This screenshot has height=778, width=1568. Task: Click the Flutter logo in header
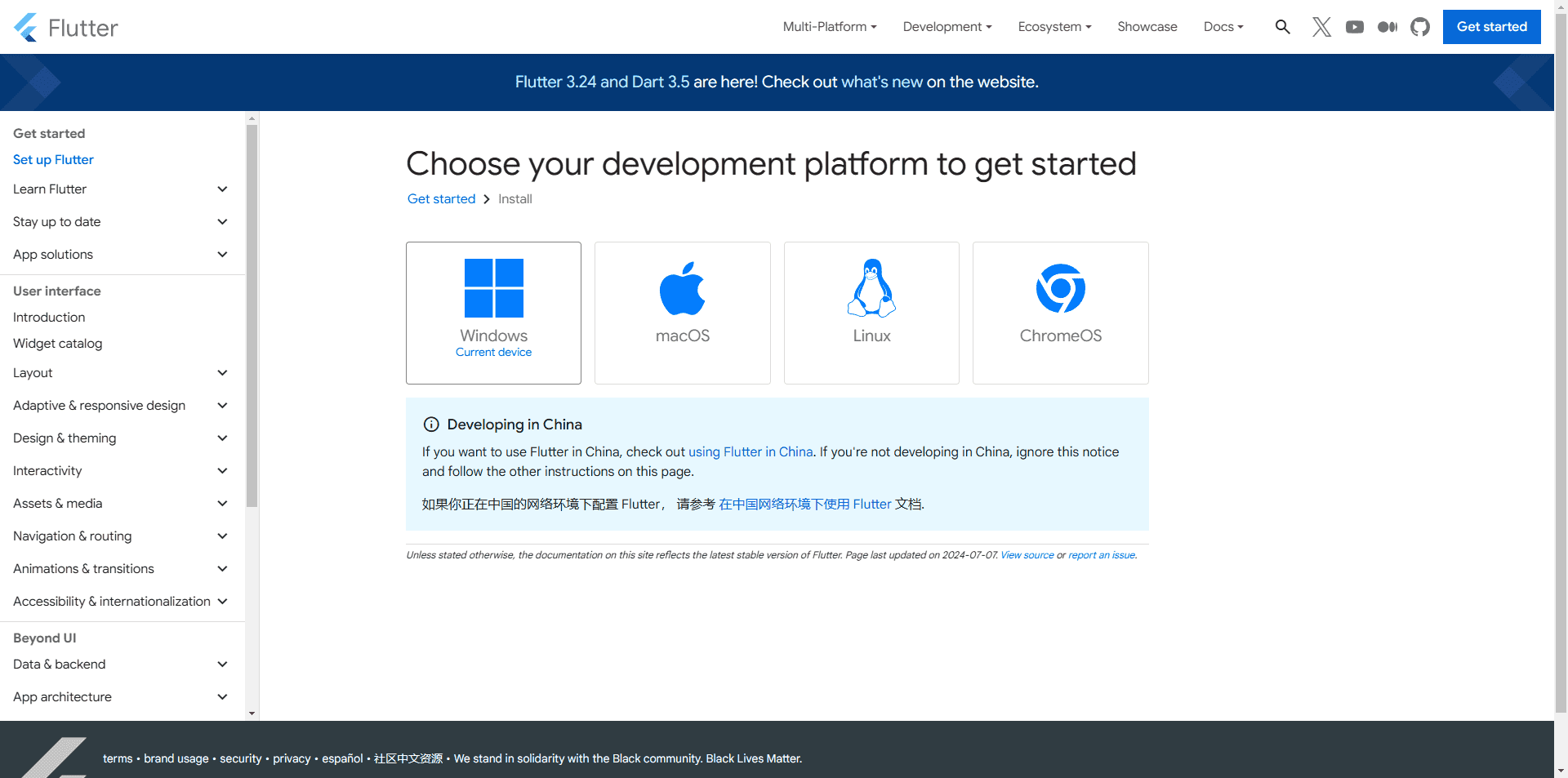point(66,27)
